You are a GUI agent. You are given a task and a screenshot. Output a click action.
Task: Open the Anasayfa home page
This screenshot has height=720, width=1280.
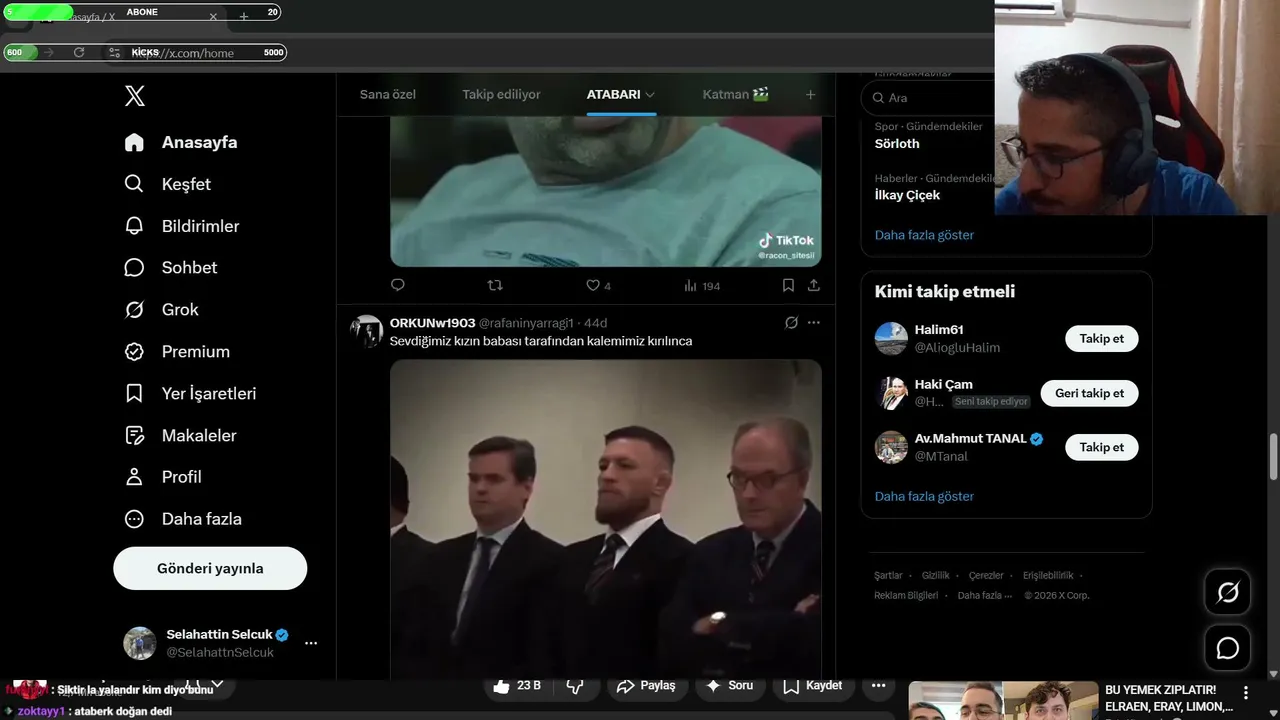click(x=181, y=142)
